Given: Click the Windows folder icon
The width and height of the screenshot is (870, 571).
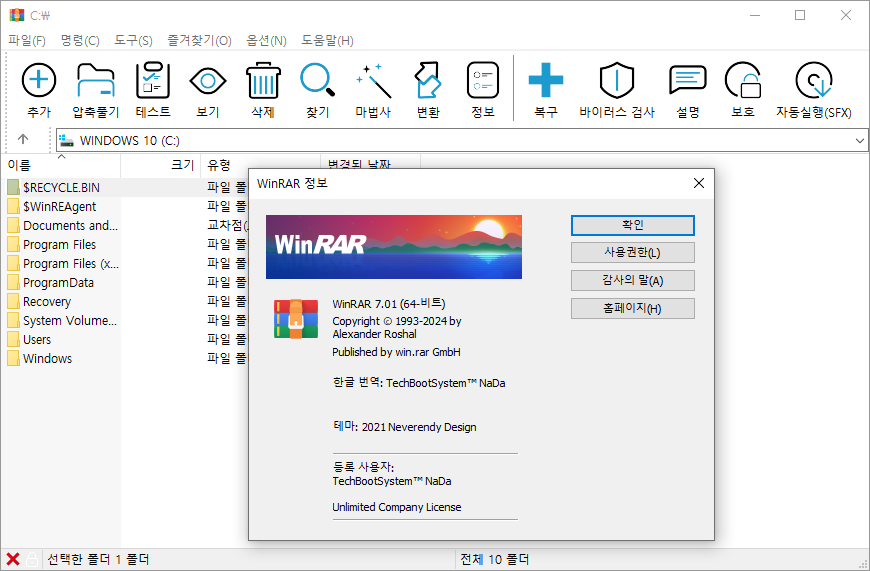Looking at the screenshot, I should (13, 358).
